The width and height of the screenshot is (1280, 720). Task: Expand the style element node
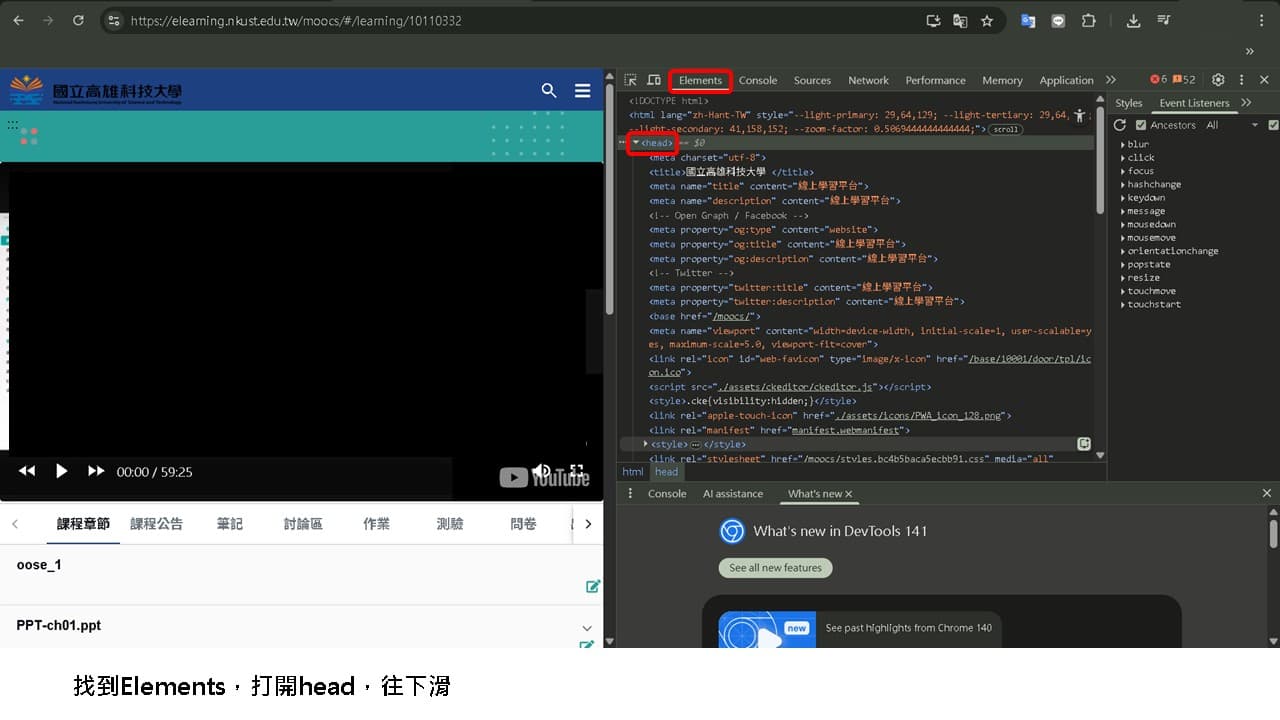(x=645, y=444)
